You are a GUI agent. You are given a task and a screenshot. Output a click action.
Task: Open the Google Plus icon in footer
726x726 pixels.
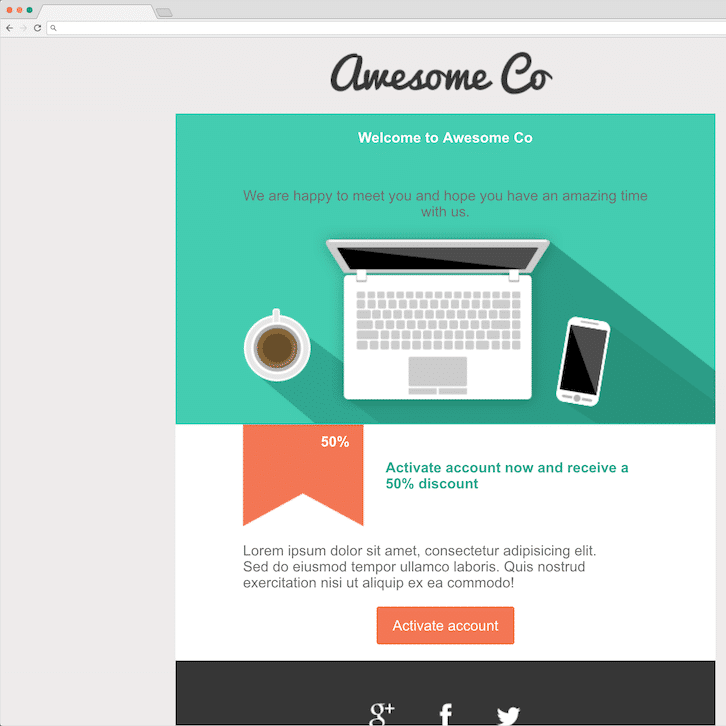click(382, 713)
